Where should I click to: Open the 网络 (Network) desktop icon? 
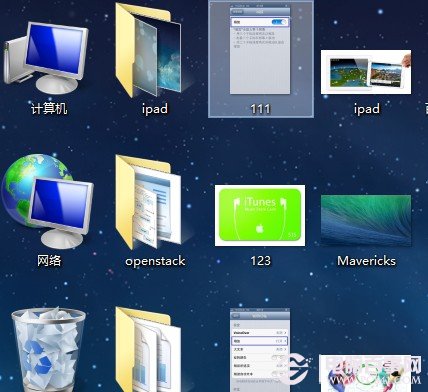pyautogui.click(x=47, y=202)
